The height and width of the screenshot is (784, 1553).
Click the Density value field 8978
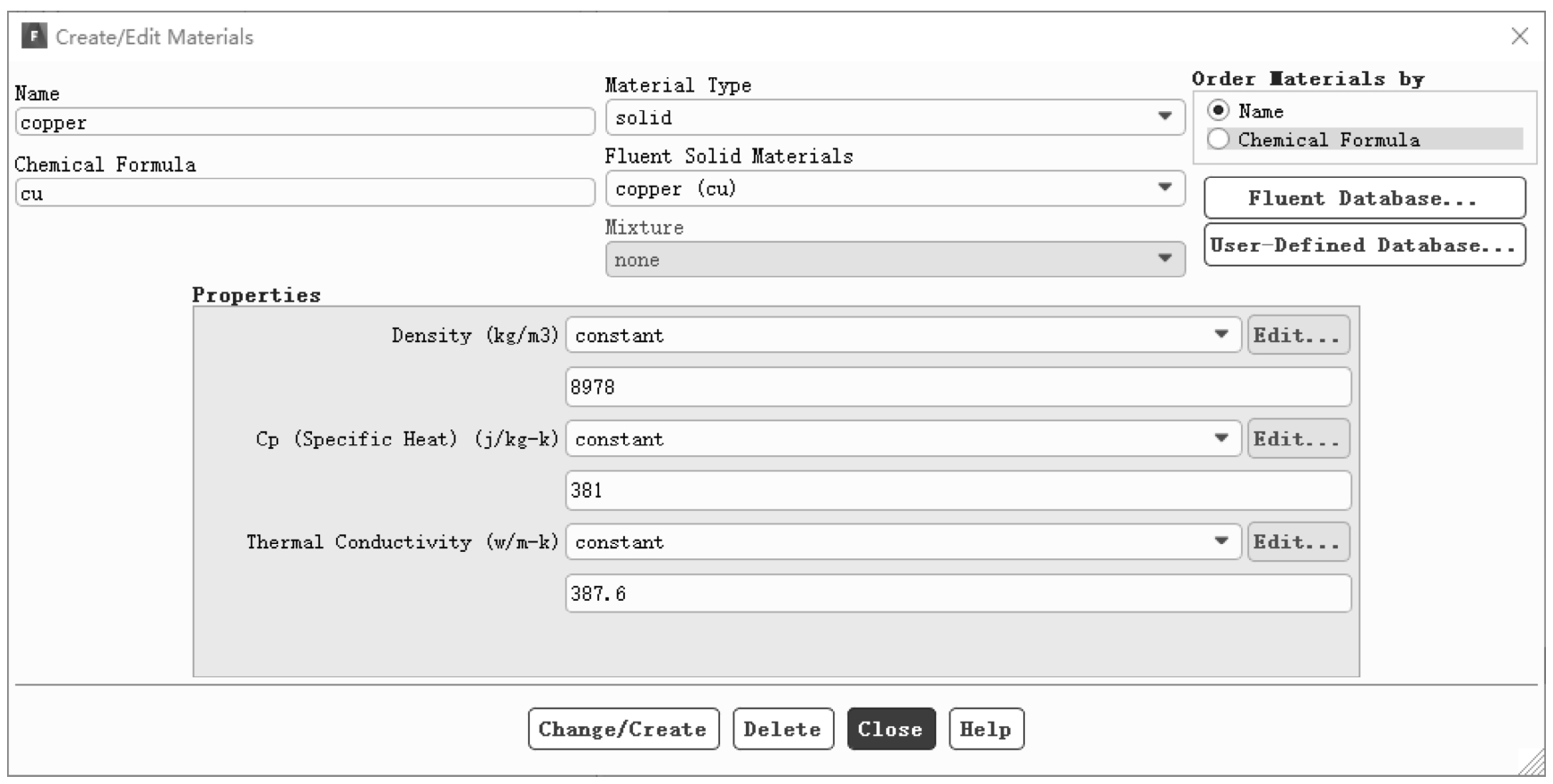958,387
